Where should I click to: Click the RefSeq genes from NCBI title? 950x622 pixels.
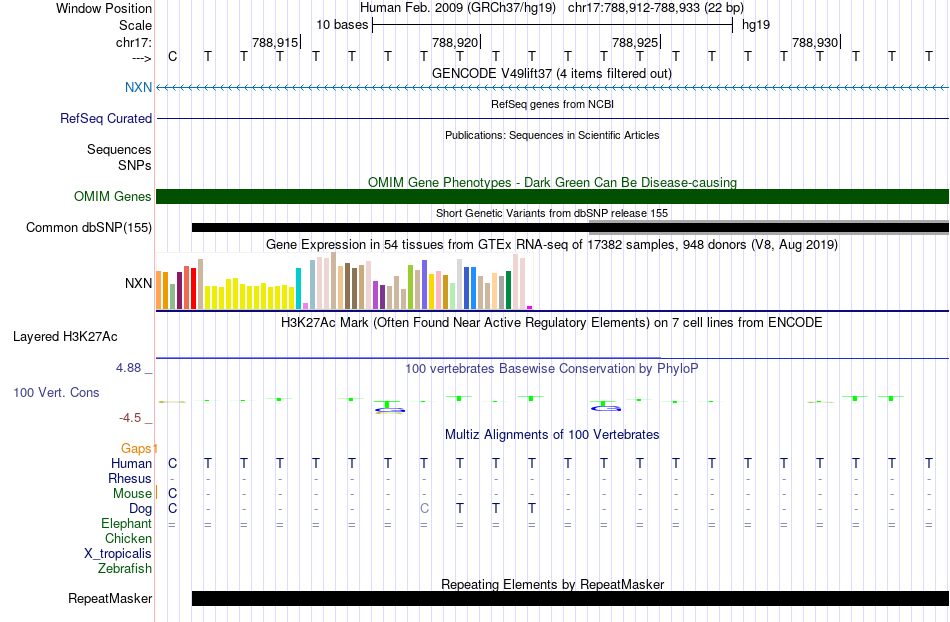click(552, 104)
